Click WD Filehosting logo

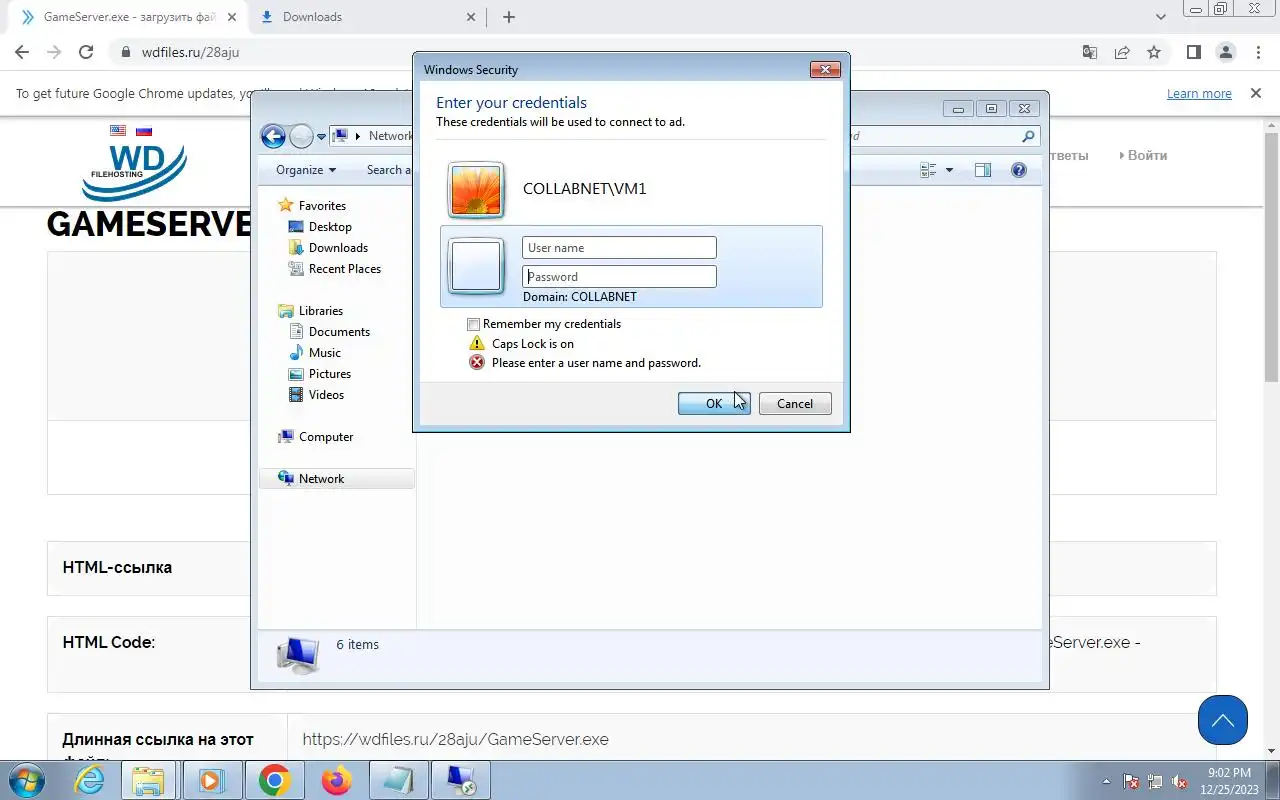pos(134,172)
